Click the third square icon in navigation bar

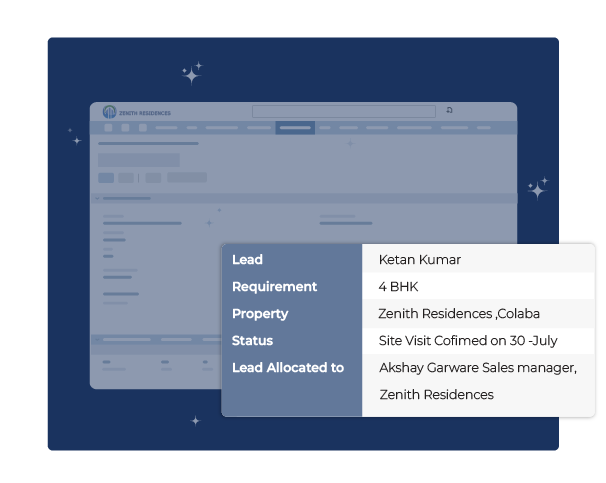[143, 128]
